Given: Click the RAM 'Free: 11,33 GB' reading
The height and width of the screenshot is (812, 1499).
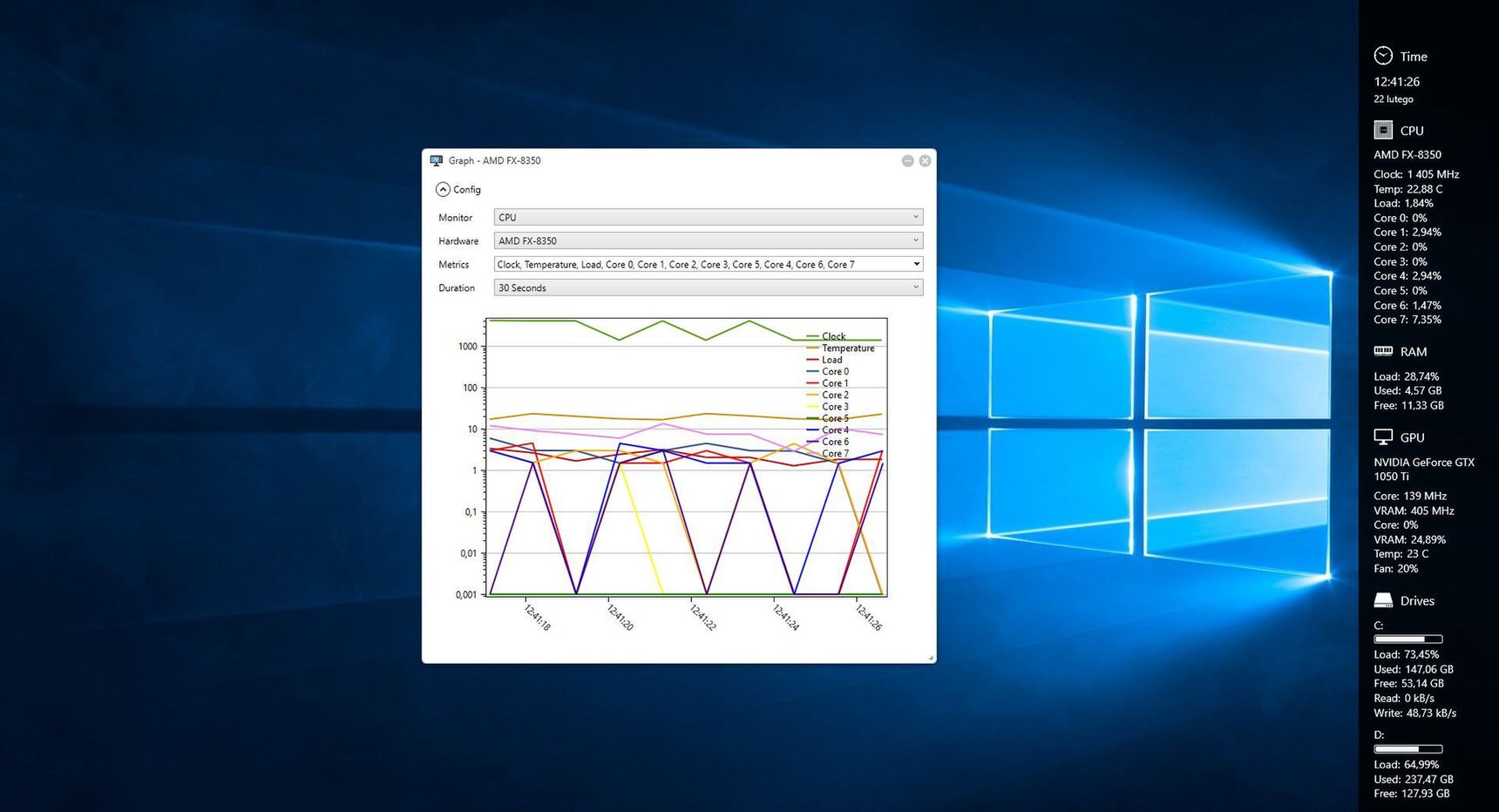Looking at the screenshot, I should (x=1408, y=405).
